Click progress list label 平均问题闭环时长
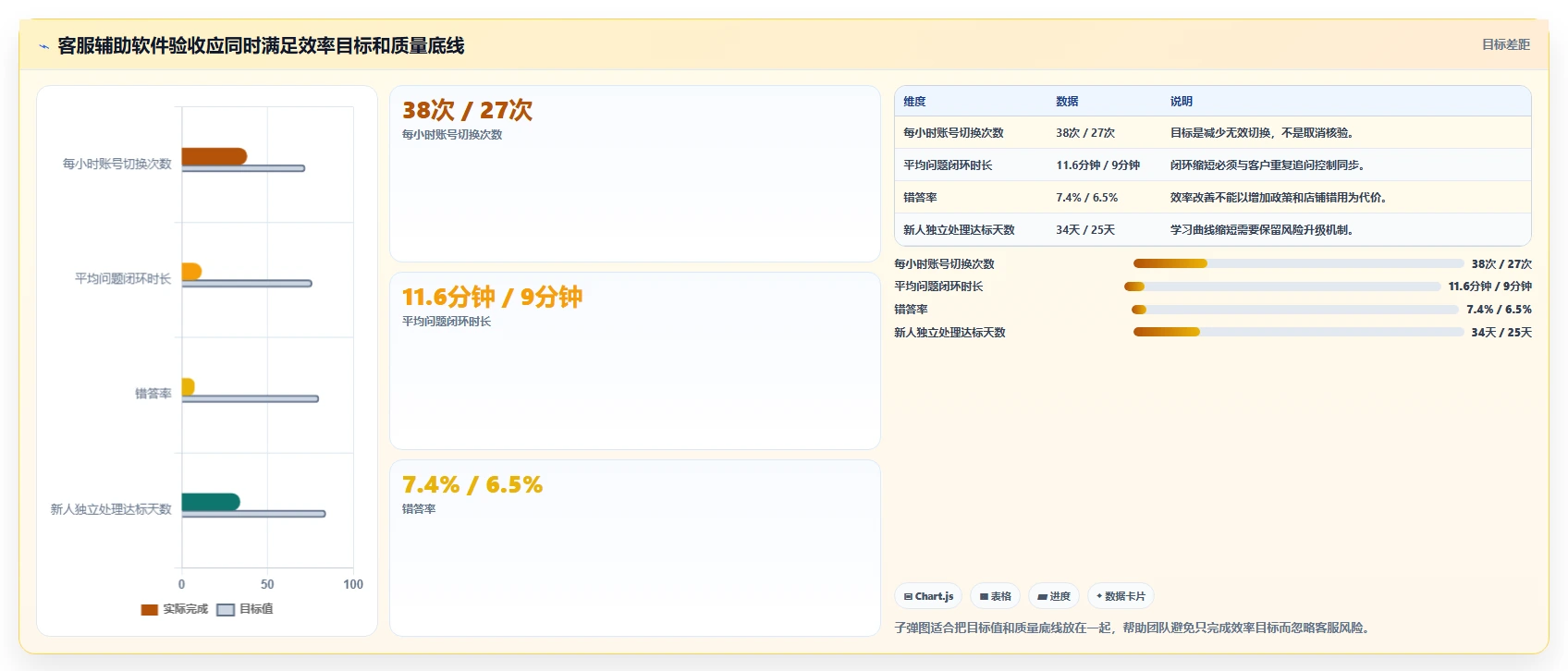This screenshot has width=1568, height=671. pyautogui.click(x=938, y=287)
